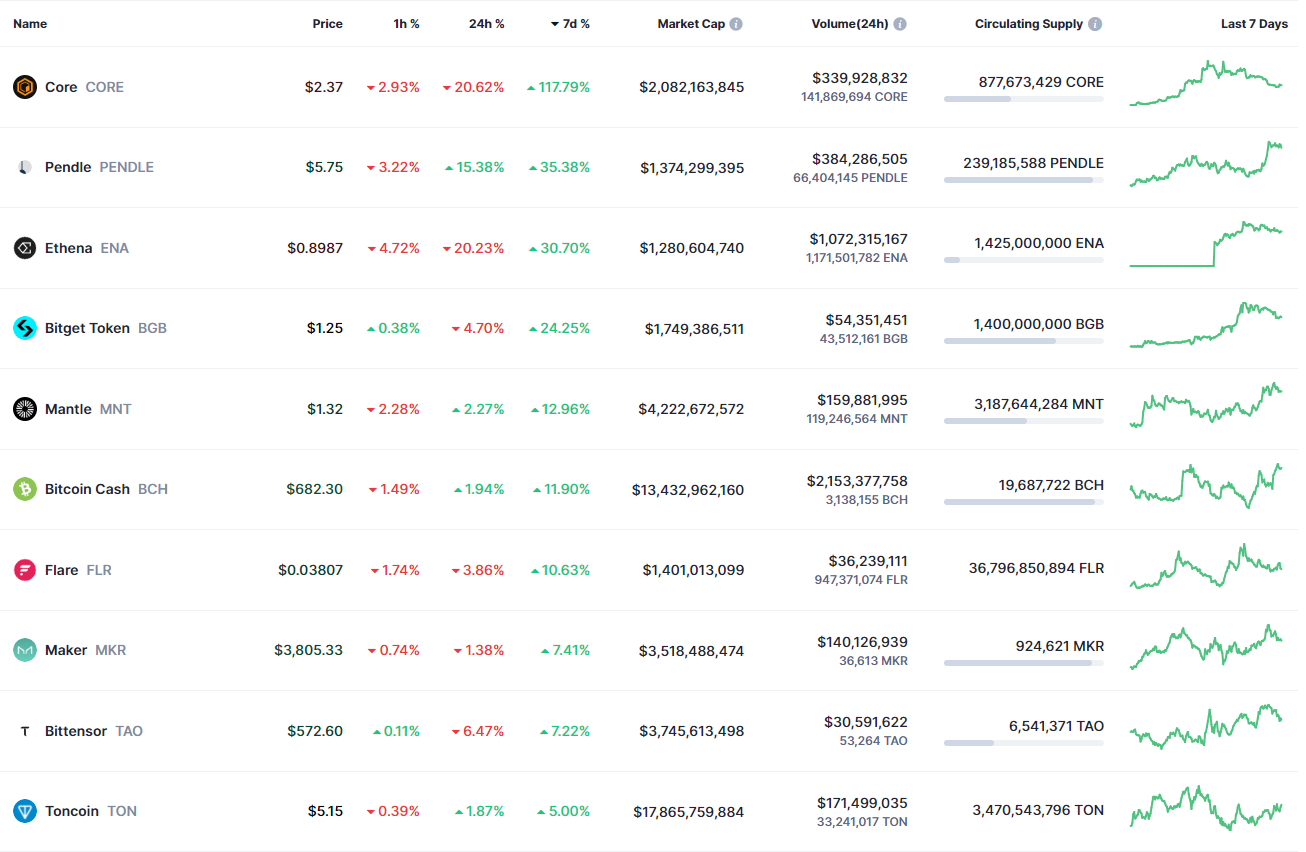
Task: Open Bitget Token's 7-day sparkline chart
Action: click(1206, 325)
